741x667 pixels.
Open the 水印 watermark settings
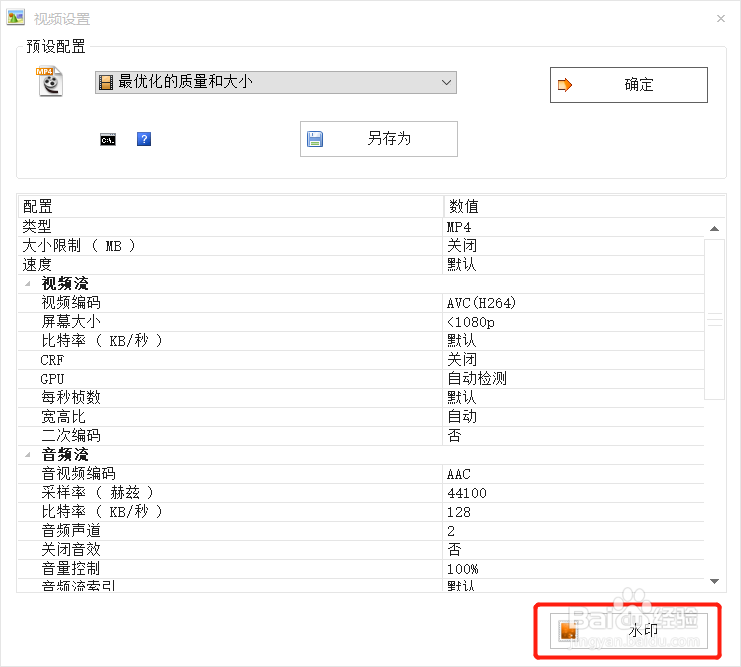(x=628, y=630)
